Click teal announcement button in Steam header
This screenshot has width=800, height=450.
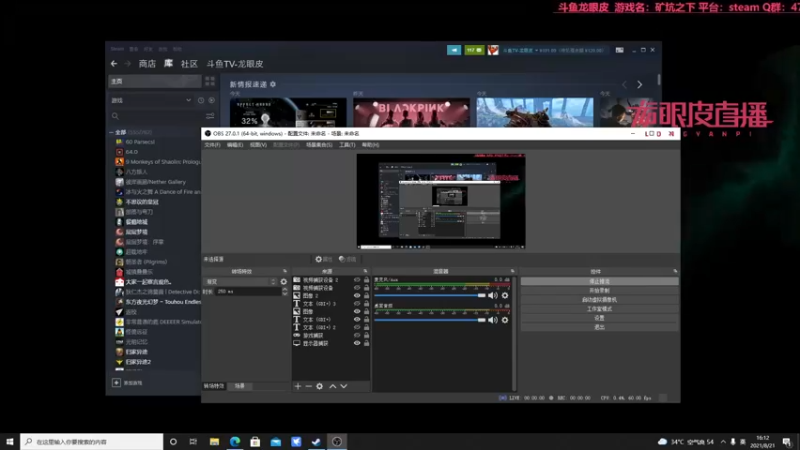pyautogui.click(x=454, y=50)
